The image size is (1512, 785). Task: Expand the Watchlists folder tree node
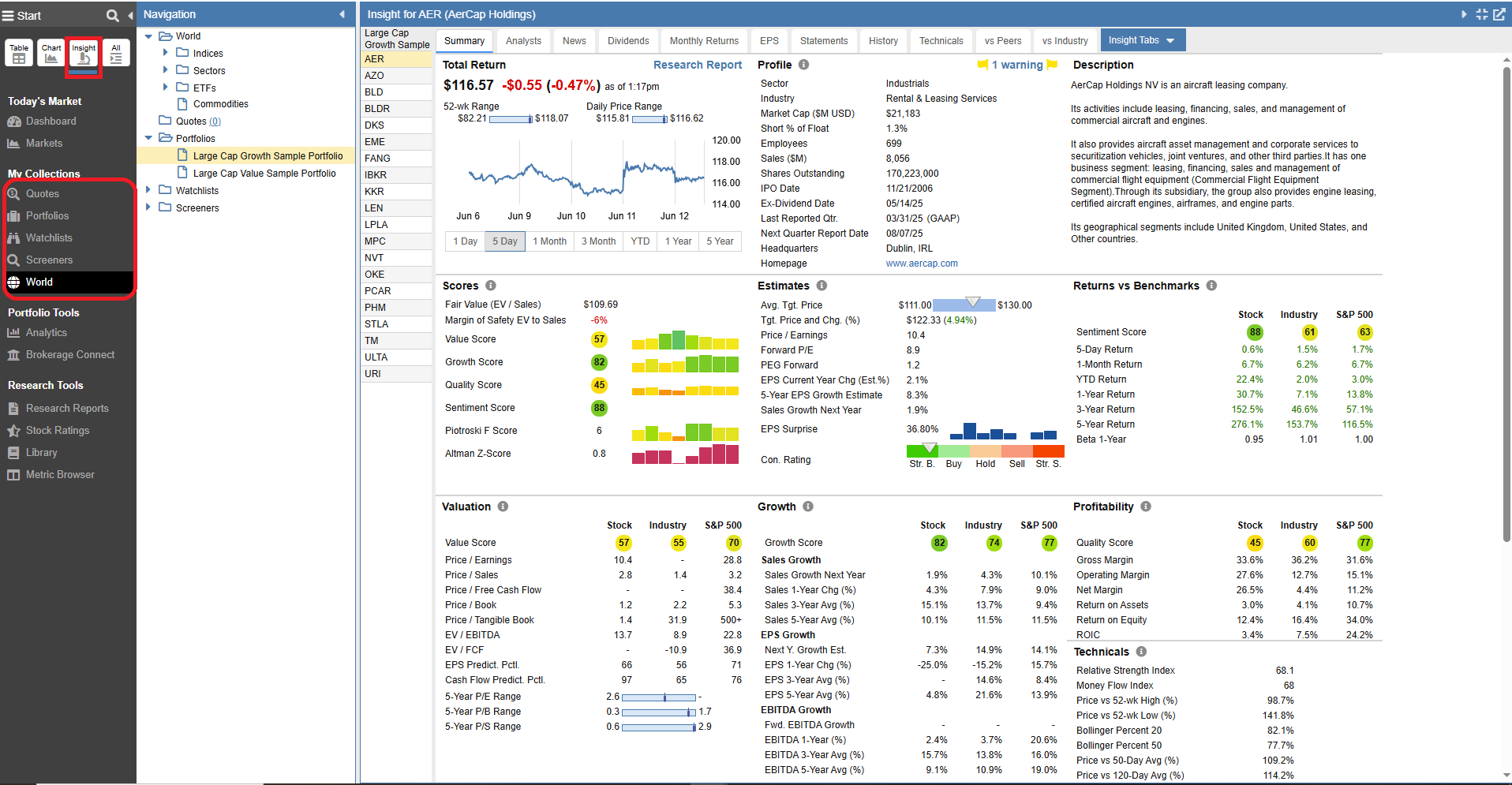[148, 190]
